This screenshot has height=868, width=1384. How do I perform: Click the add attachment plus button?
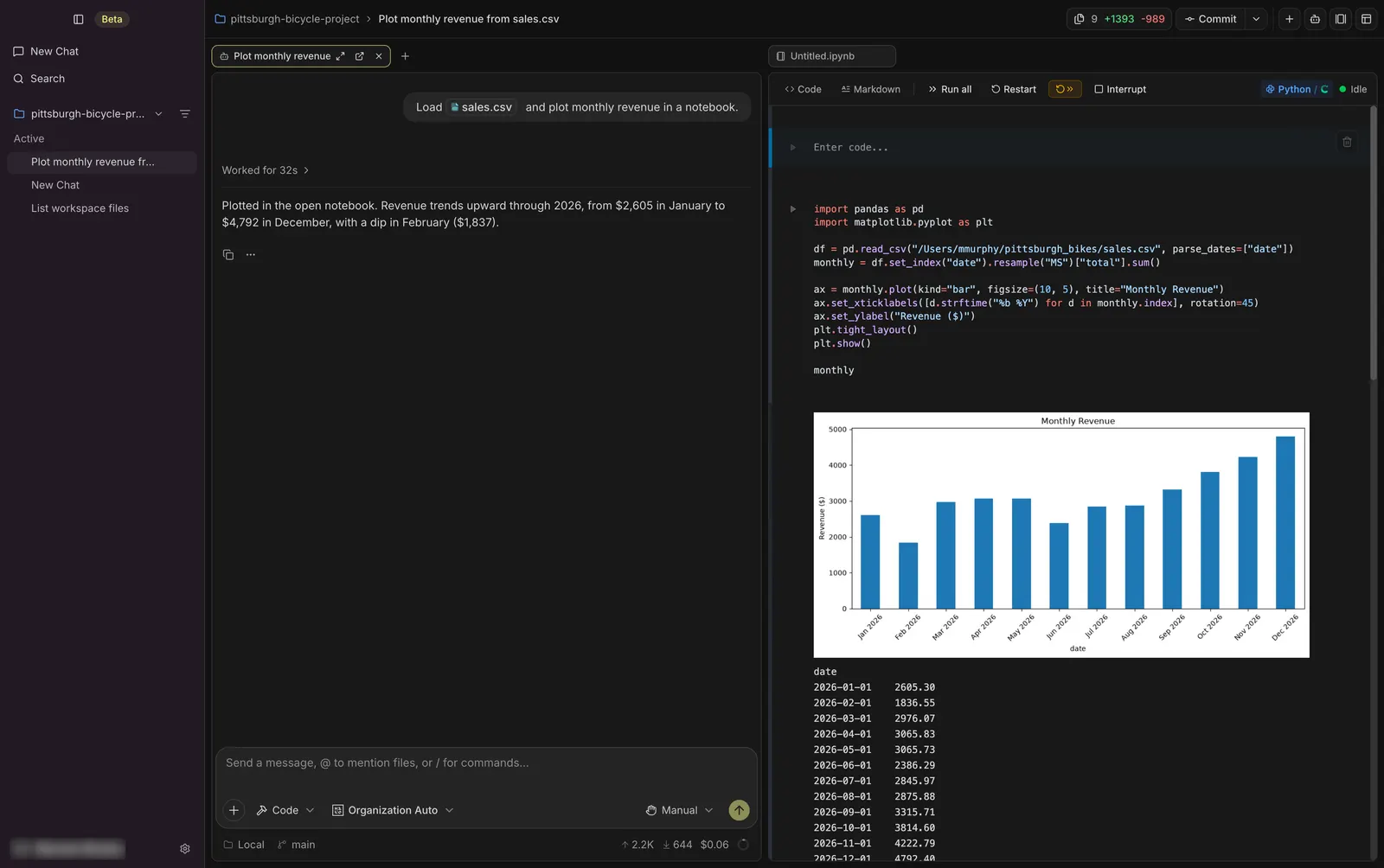pos(234,810)
